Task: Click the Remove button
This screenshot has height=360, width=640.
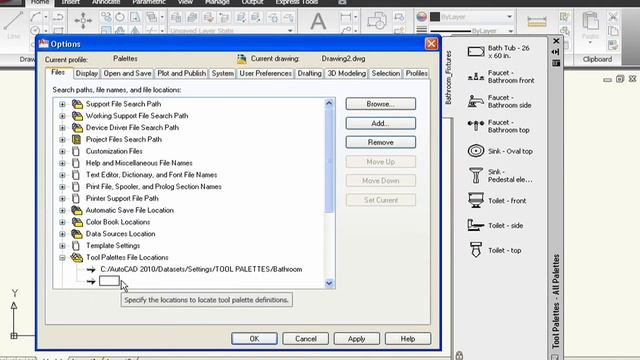Action: pyautogui.click(x=380, y=142)
